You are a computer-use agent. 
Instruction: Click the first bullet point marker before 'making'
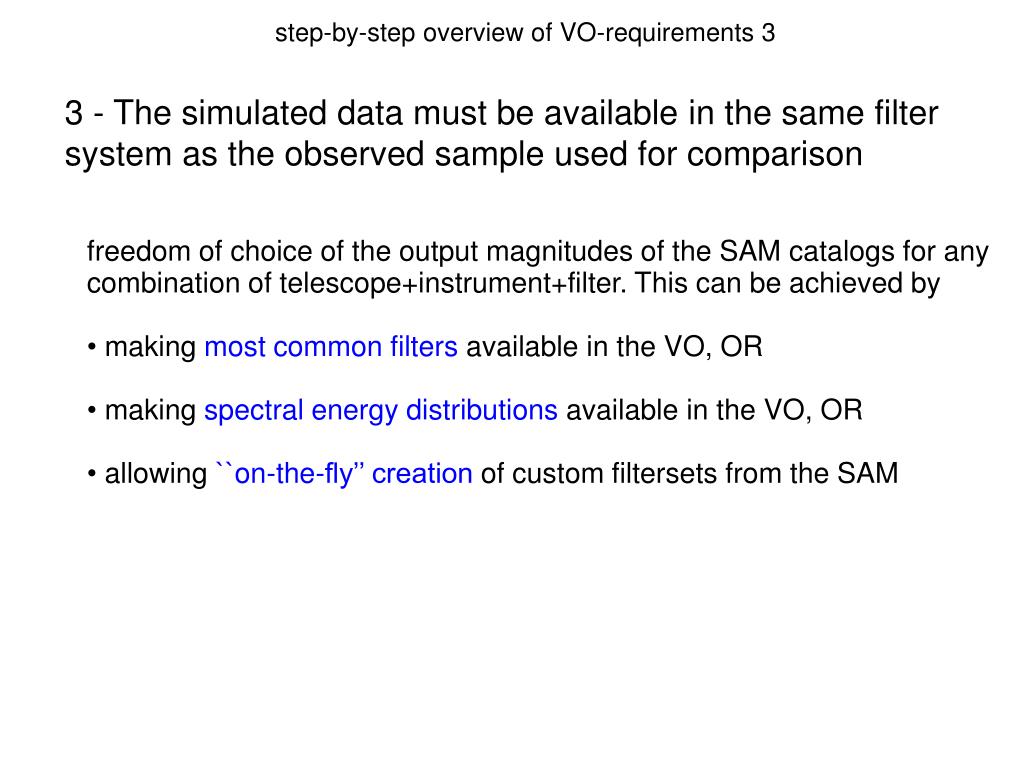91,348
